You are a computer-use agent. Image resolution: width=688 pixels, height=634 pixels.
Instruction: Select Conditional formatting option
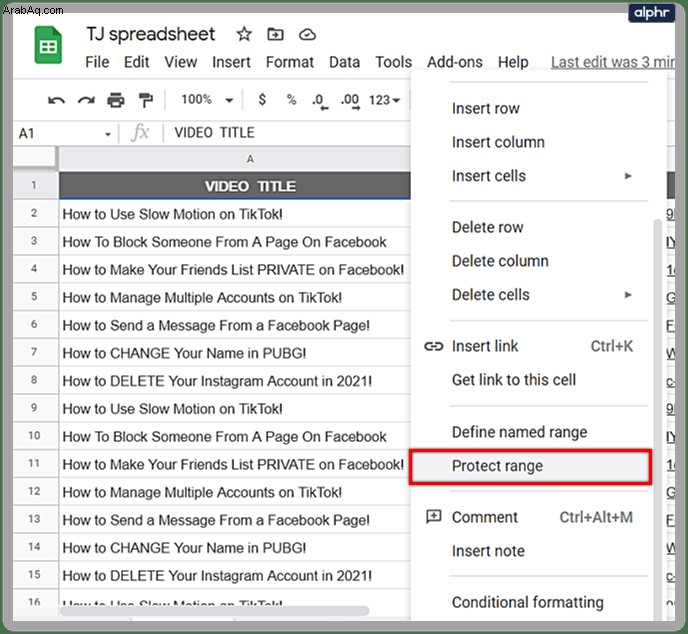(x=530, y=602)
